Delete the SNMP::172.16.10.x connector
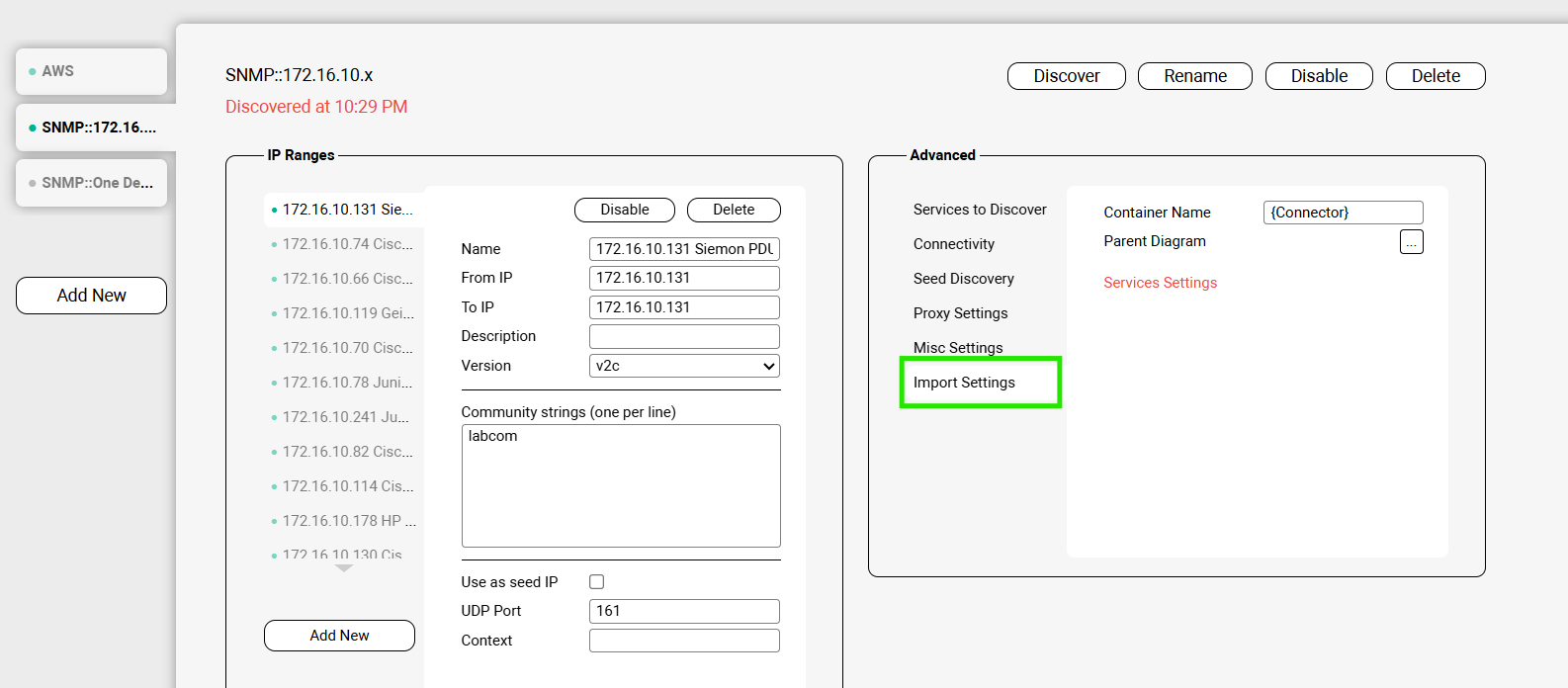The image size is (1568, 688). [1435, 76]
